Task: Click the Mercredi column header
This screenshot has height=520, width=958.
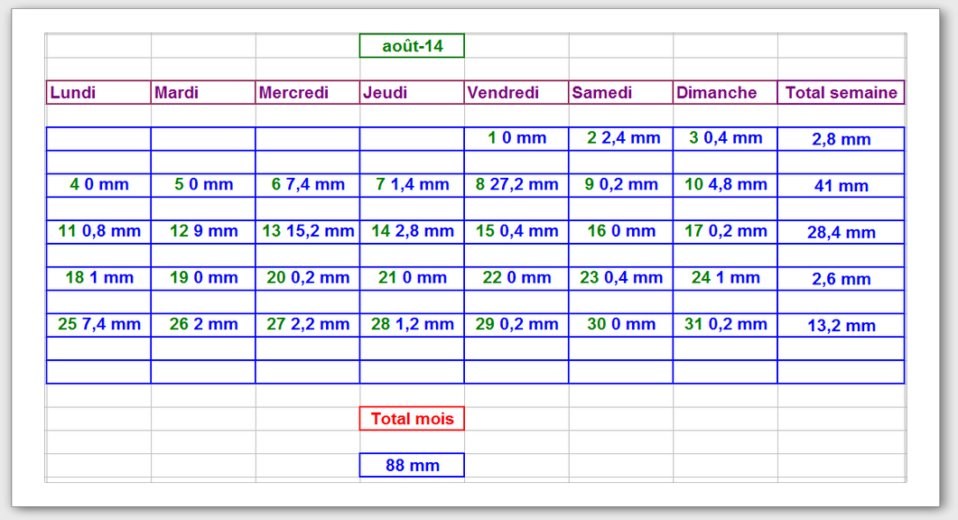Action: (307, 92)
